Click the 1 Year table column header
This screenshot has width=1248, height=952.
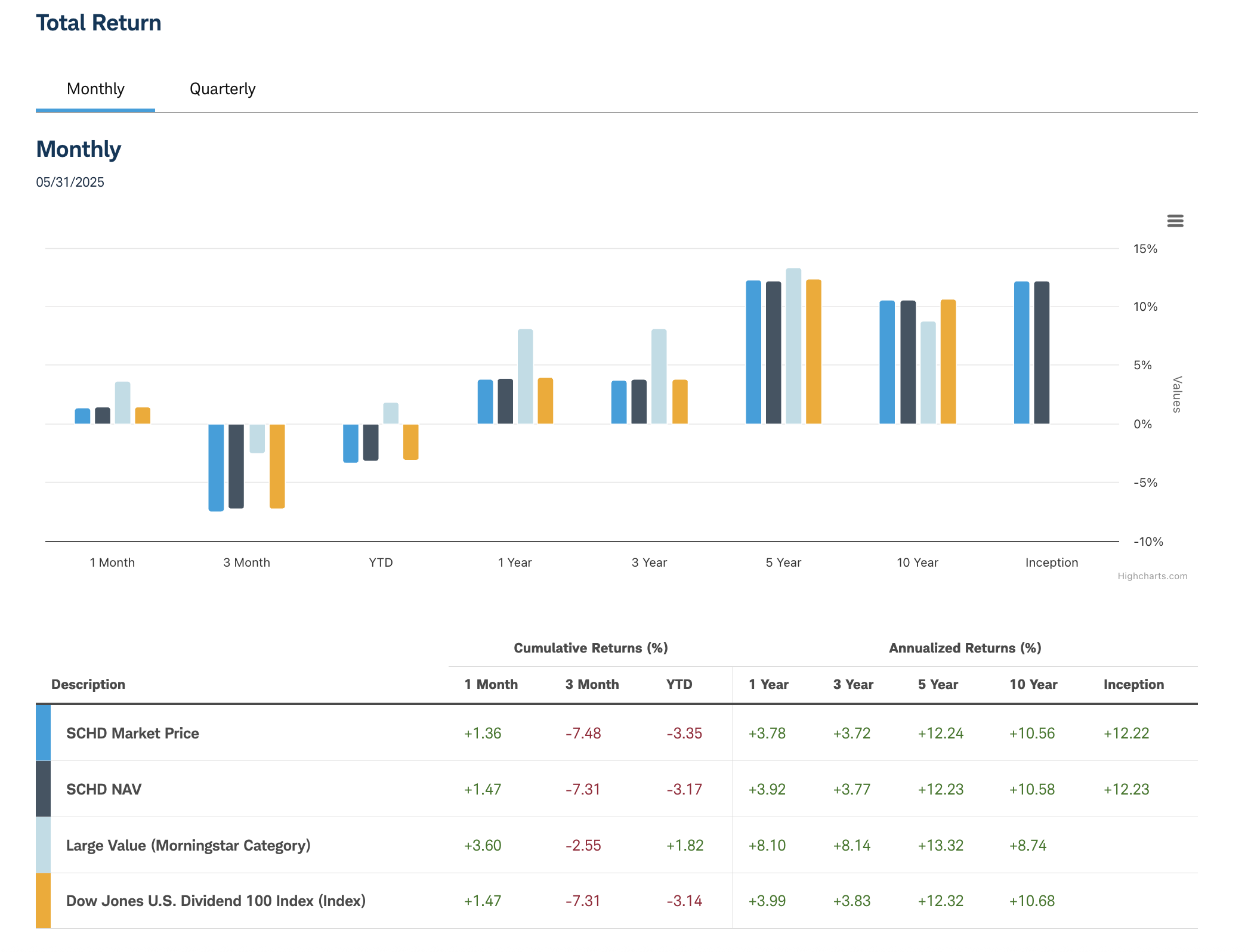[768, 684]
